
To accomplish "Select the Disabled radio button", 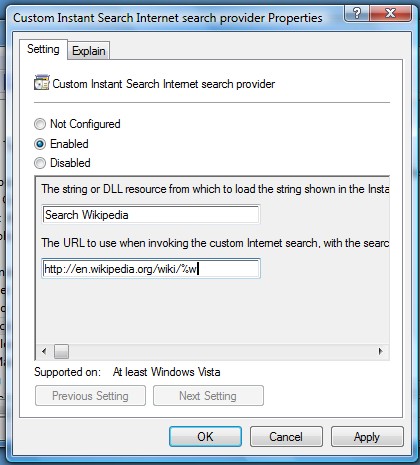I will point(40,163).
